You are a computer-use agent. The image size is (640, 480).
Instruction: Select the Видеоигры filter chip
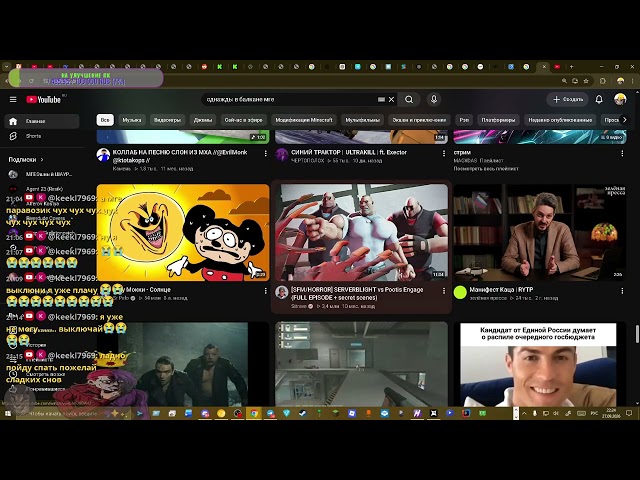click(167, 120)
